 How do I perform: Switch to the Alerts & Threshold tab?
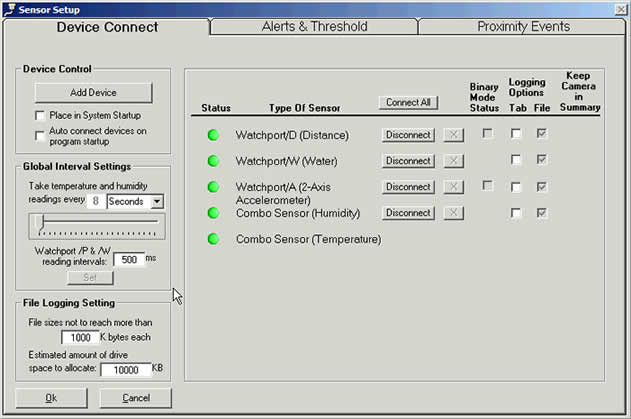314,27
